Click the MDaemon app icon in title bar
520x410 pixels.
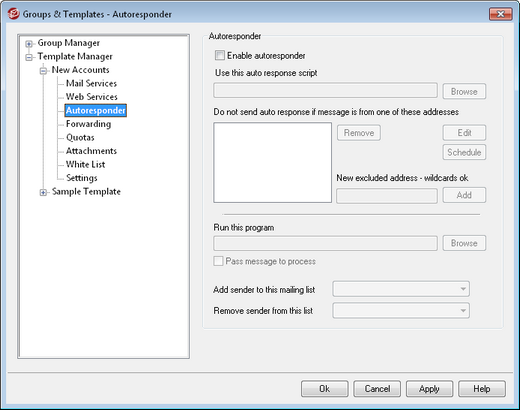[x=13, y=14]
